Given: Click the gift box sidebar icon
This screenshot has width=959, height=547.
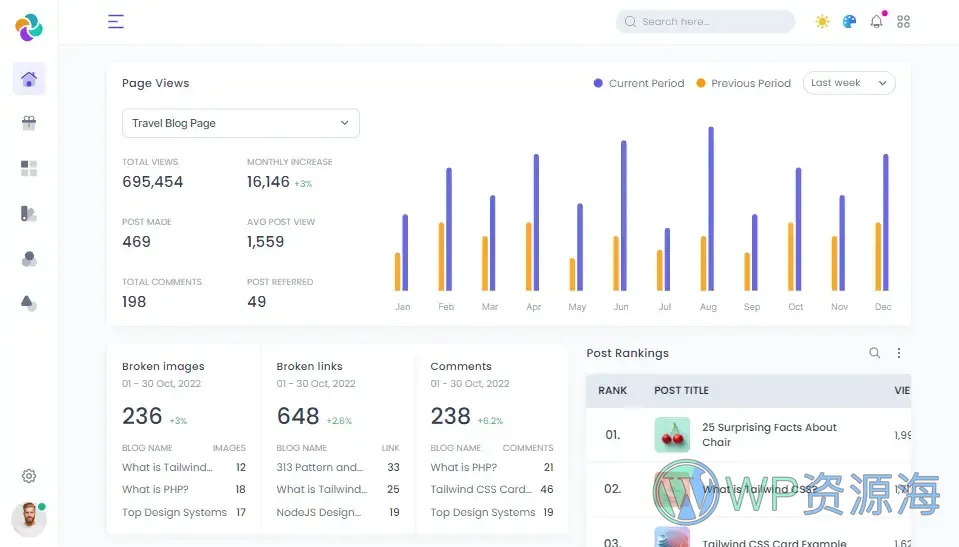Looking at the screenshot, I should point(29,123).
